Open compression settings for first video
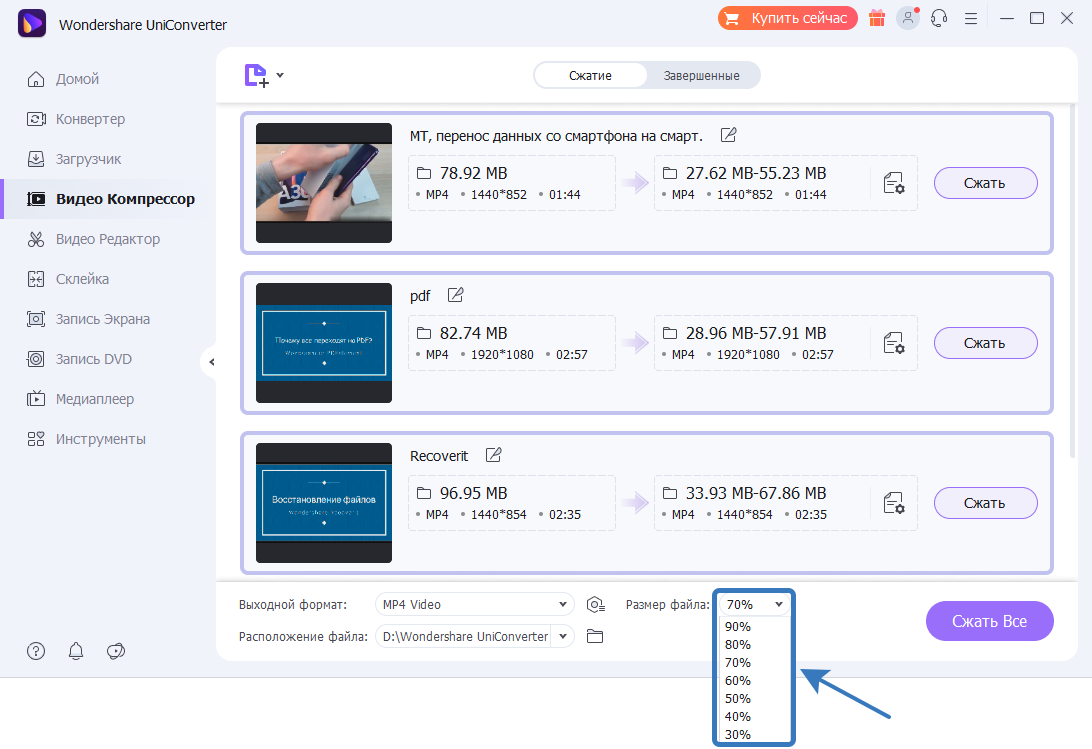 point(894,183)
